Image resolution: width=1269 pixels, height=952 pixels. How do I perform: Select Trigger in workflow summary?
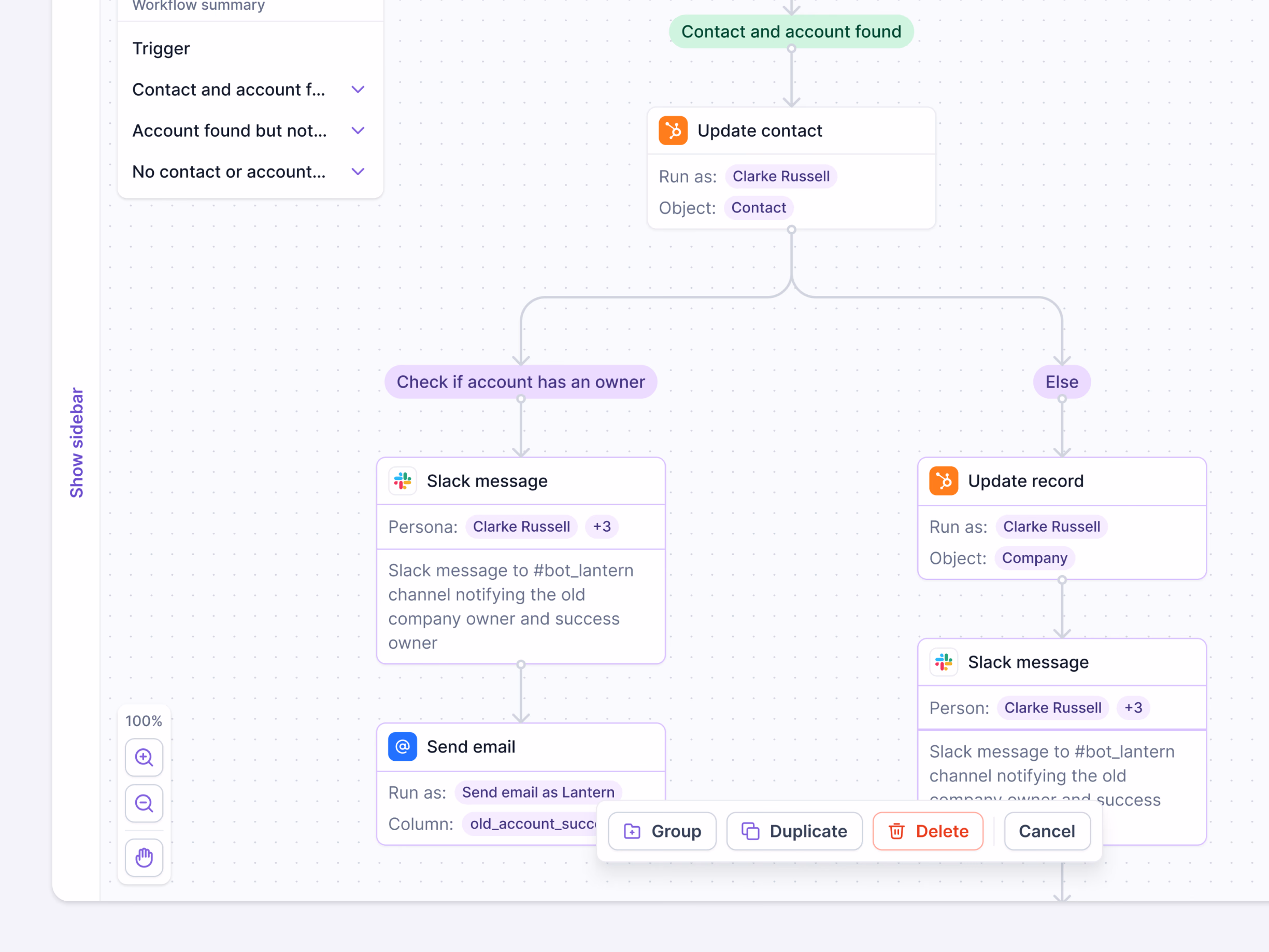(x=161, y=49)
